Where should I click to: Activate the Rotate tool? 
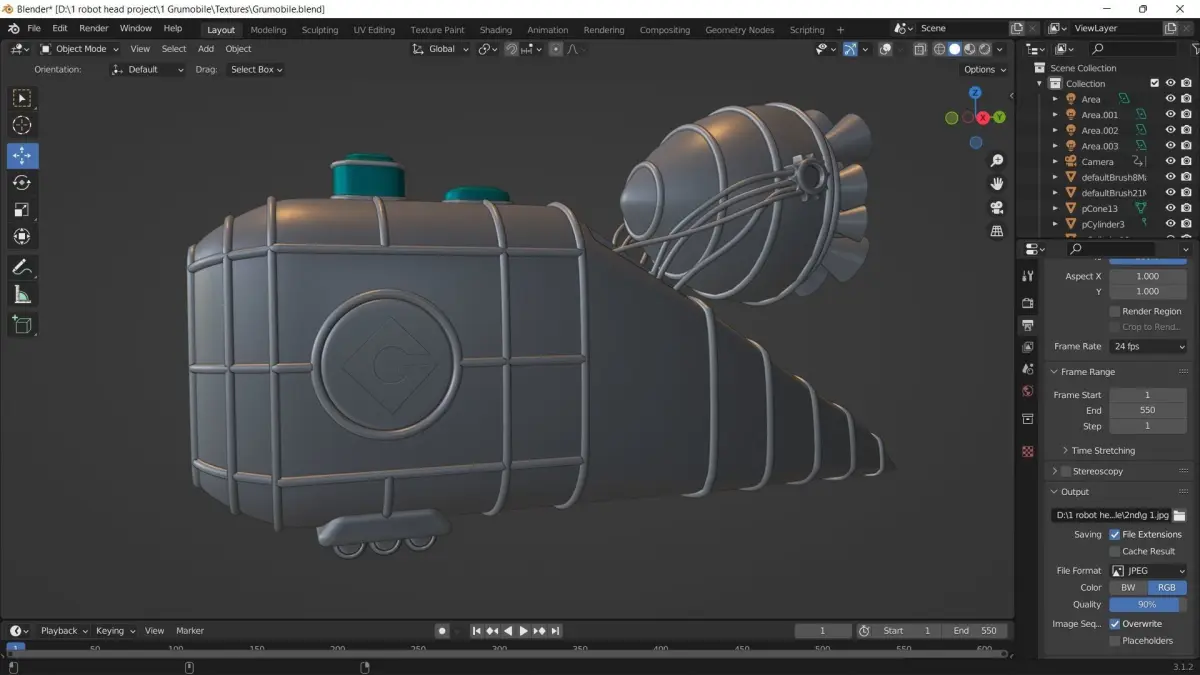tap(22, 183)
